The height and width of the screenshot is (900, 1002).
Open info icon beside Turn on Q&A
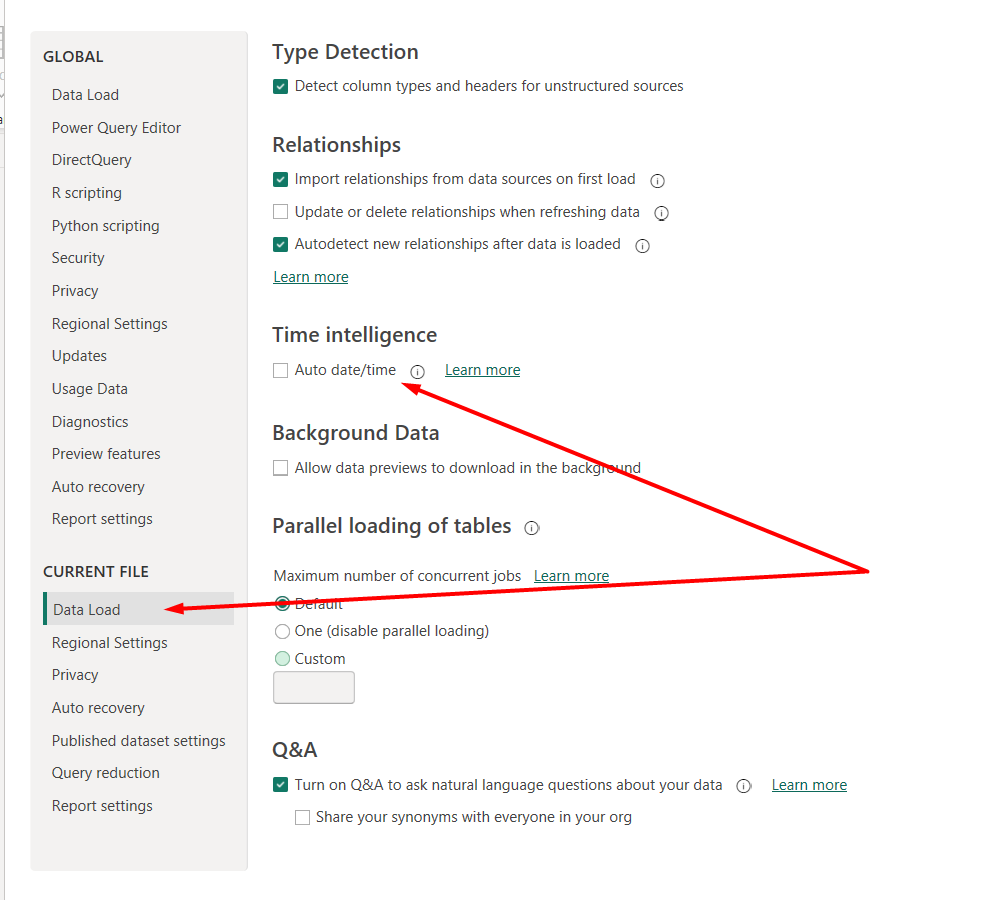pyautogui.click(x=743, y=786)
